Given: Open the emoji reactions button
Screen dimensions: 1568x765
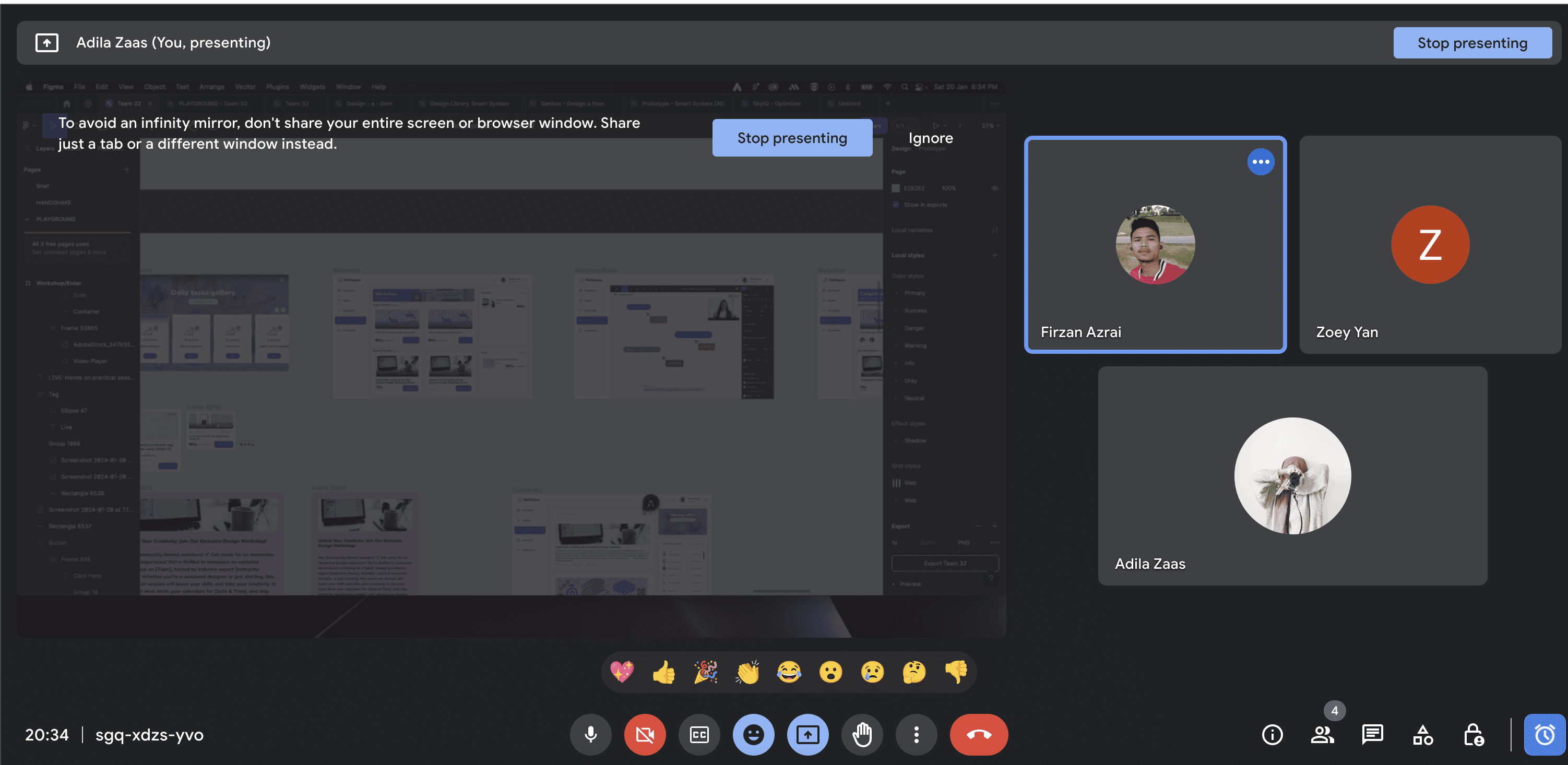Looking at the screenshot, I should (753, 734).
